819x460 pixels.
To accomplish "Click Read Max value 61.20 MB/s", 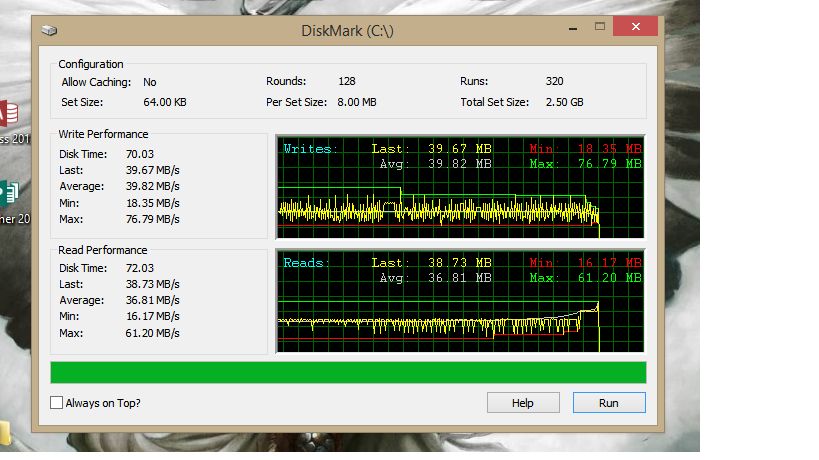I will coord(153,333).
